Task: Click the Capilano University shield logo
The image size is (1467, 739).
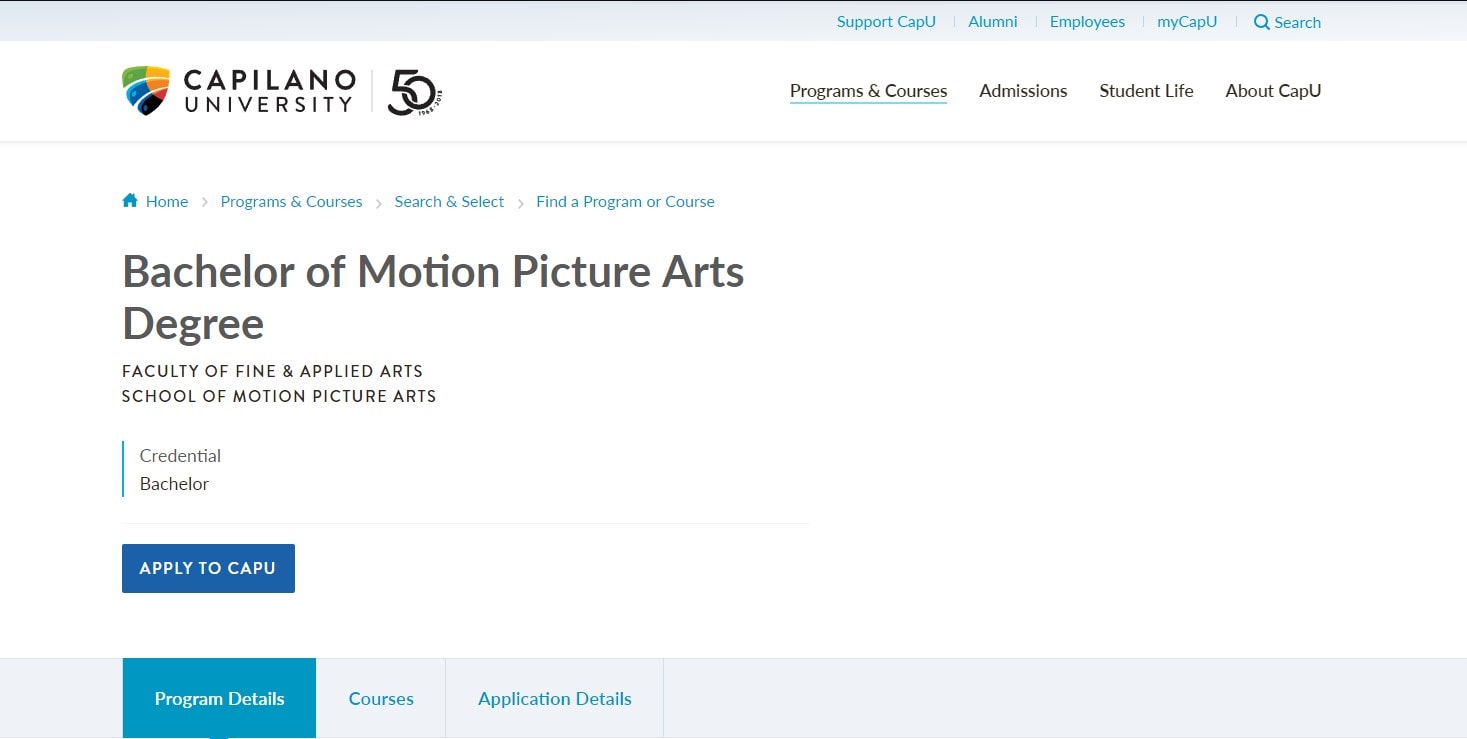Action: [x=146, y=91]
